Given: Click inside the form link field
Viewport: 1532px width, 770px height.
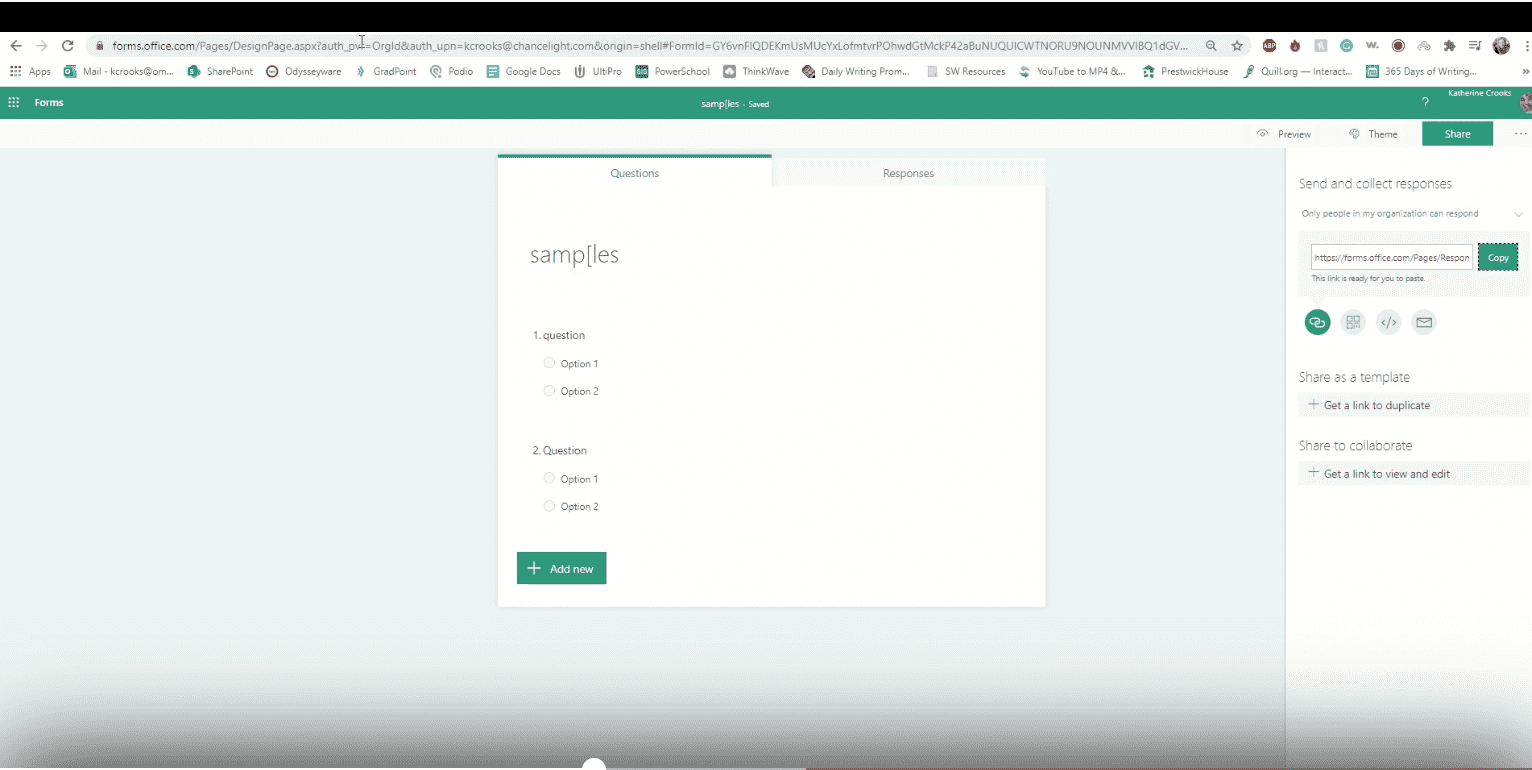Looking at the screenshot, I should coord(1390,256).
